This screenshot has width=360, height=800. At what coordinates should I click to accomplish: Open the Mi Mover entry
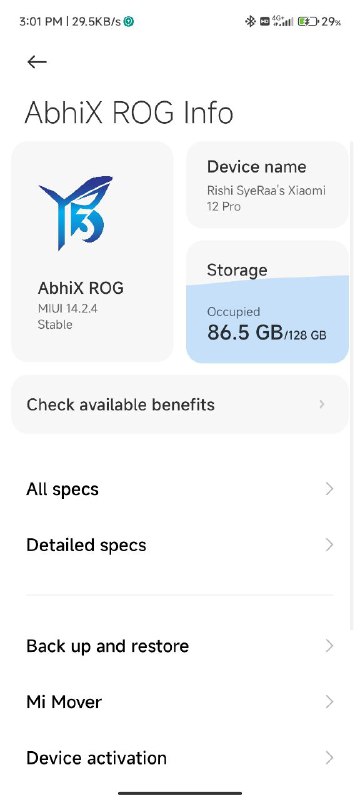pos(180,702)
